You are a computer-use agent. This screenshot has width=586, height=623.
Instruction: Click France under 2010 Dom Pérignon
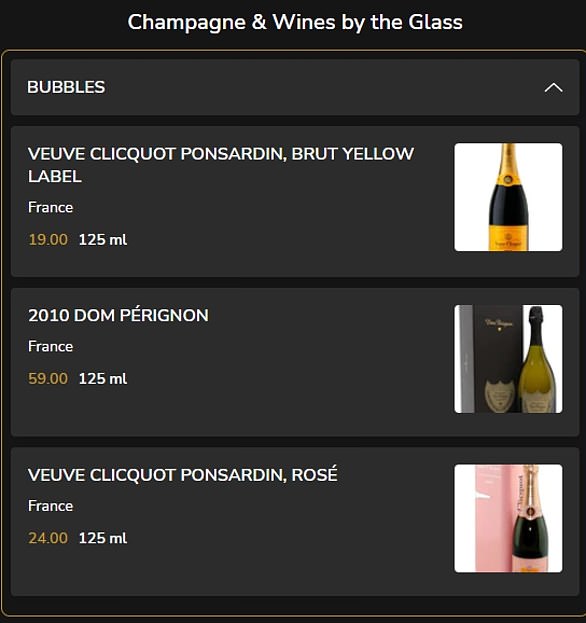coord(50,346)
